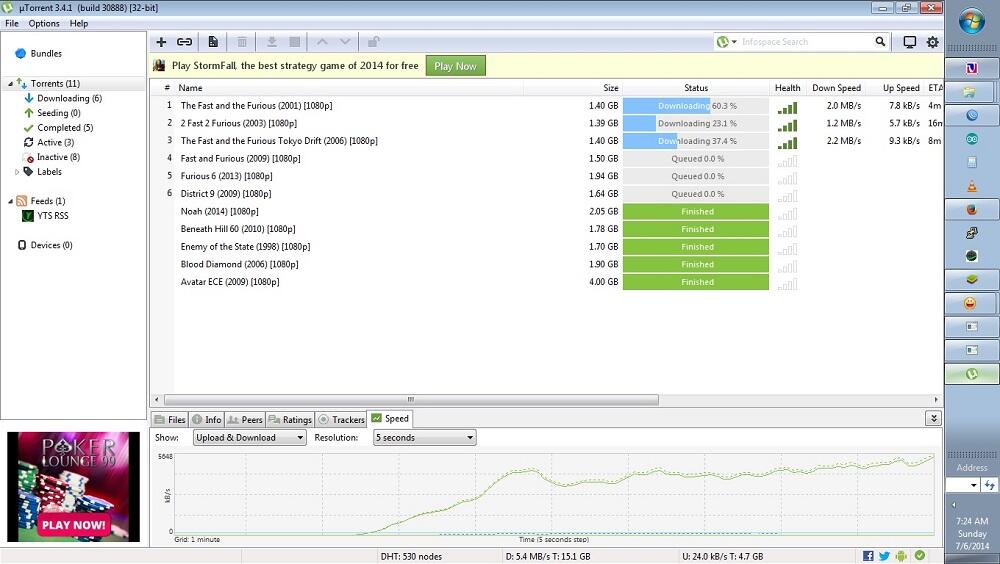This screenshot has height=564, width=1000.
Task: Open the Resolution 5 seconds dropdown
Action: [x=424, y=438]
